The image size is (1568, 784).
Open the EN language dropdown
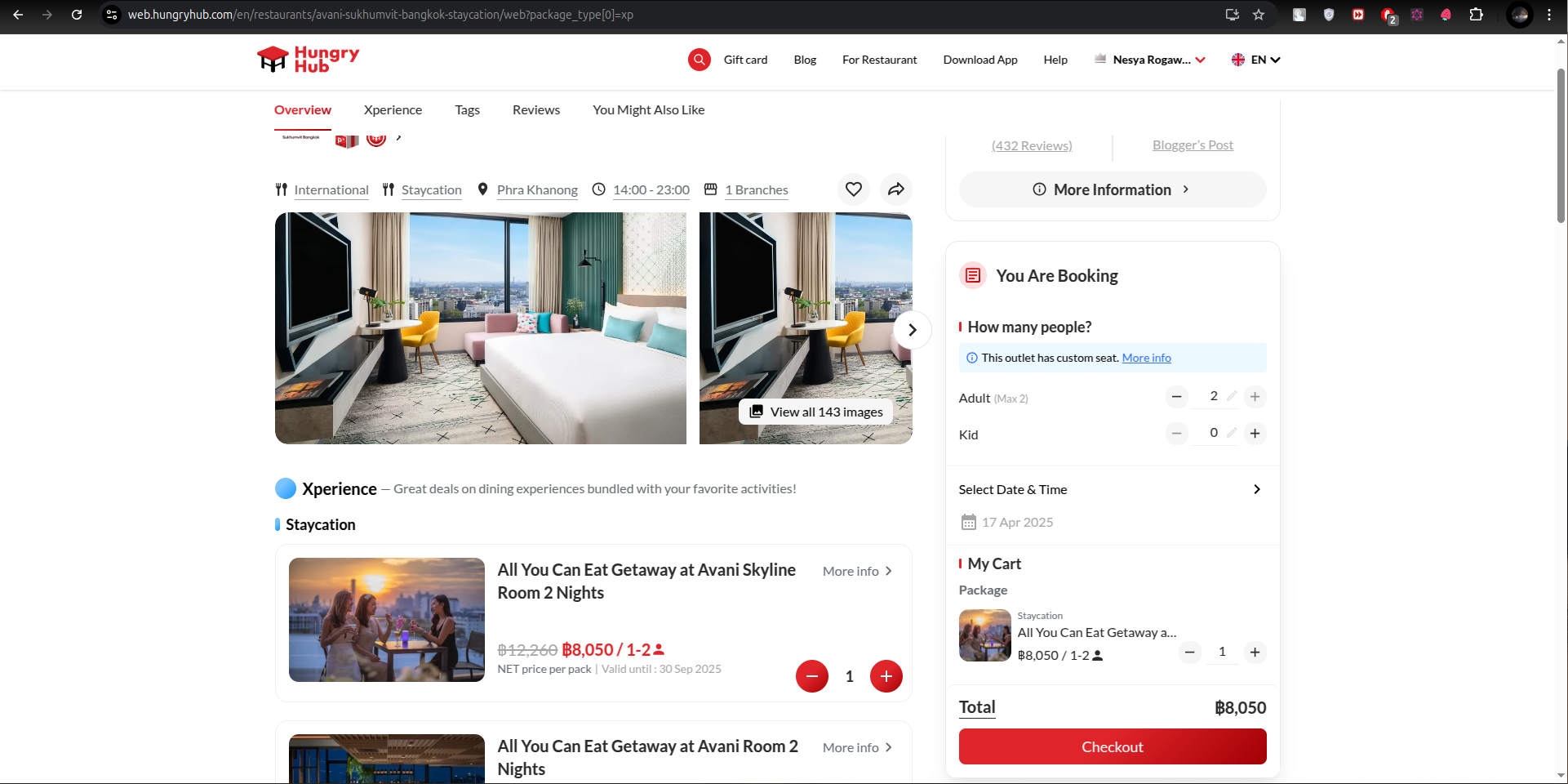coord(1255,60)
